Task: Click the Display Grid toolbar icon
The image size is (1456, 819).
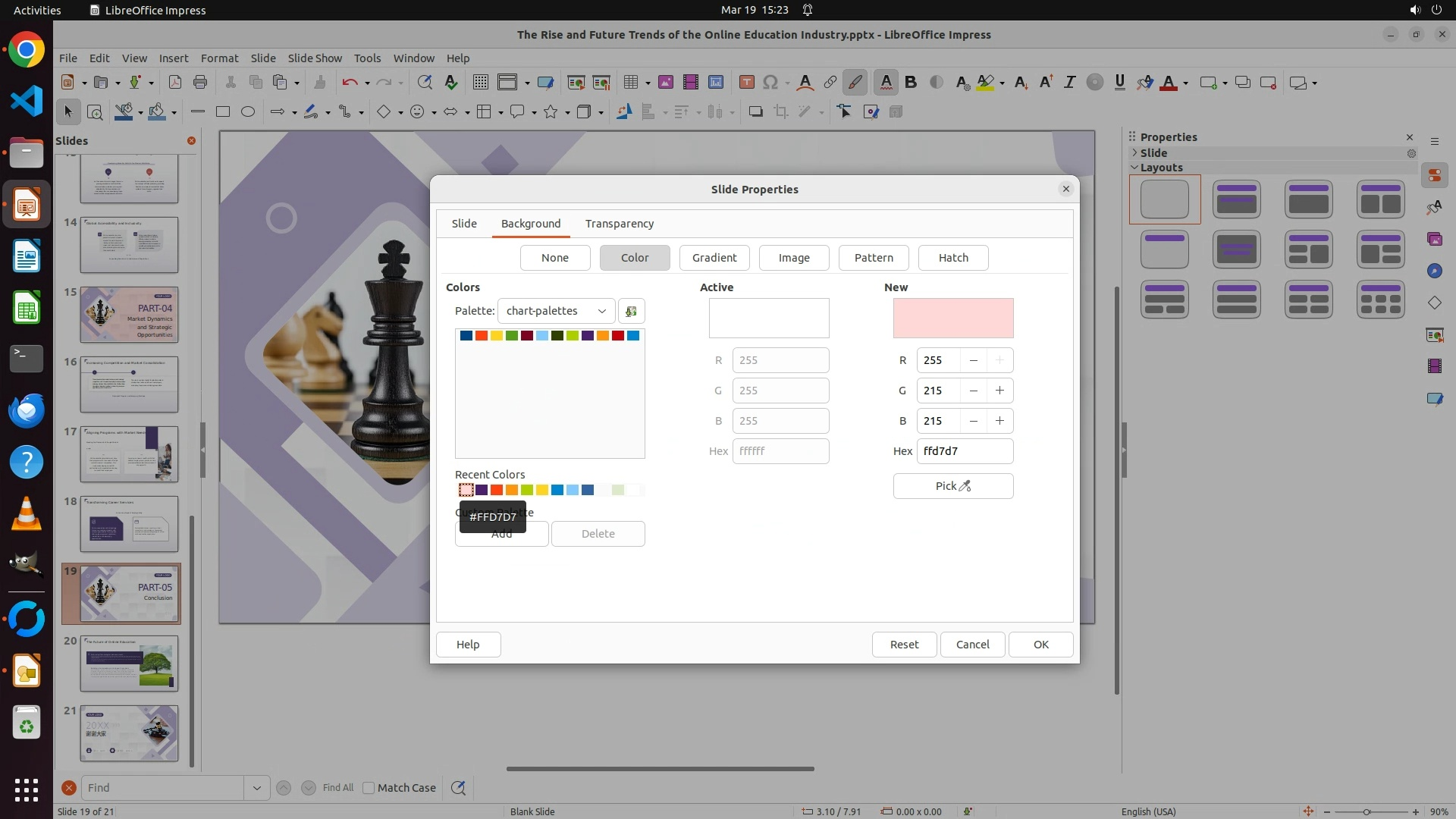Action: (x=480, y=83)
